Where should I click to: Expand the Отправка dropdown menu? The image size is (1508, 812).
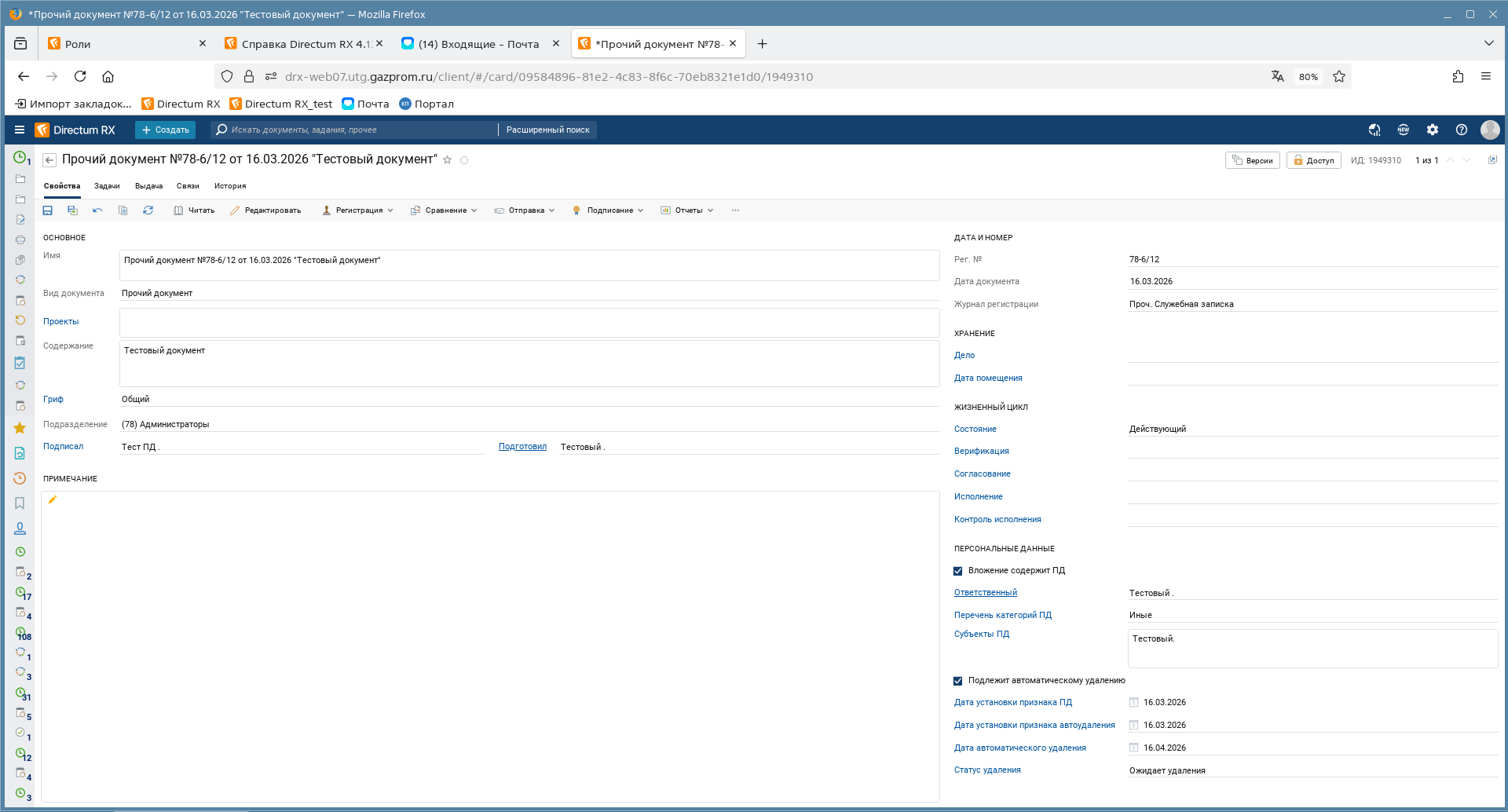[x=525, y=210]
